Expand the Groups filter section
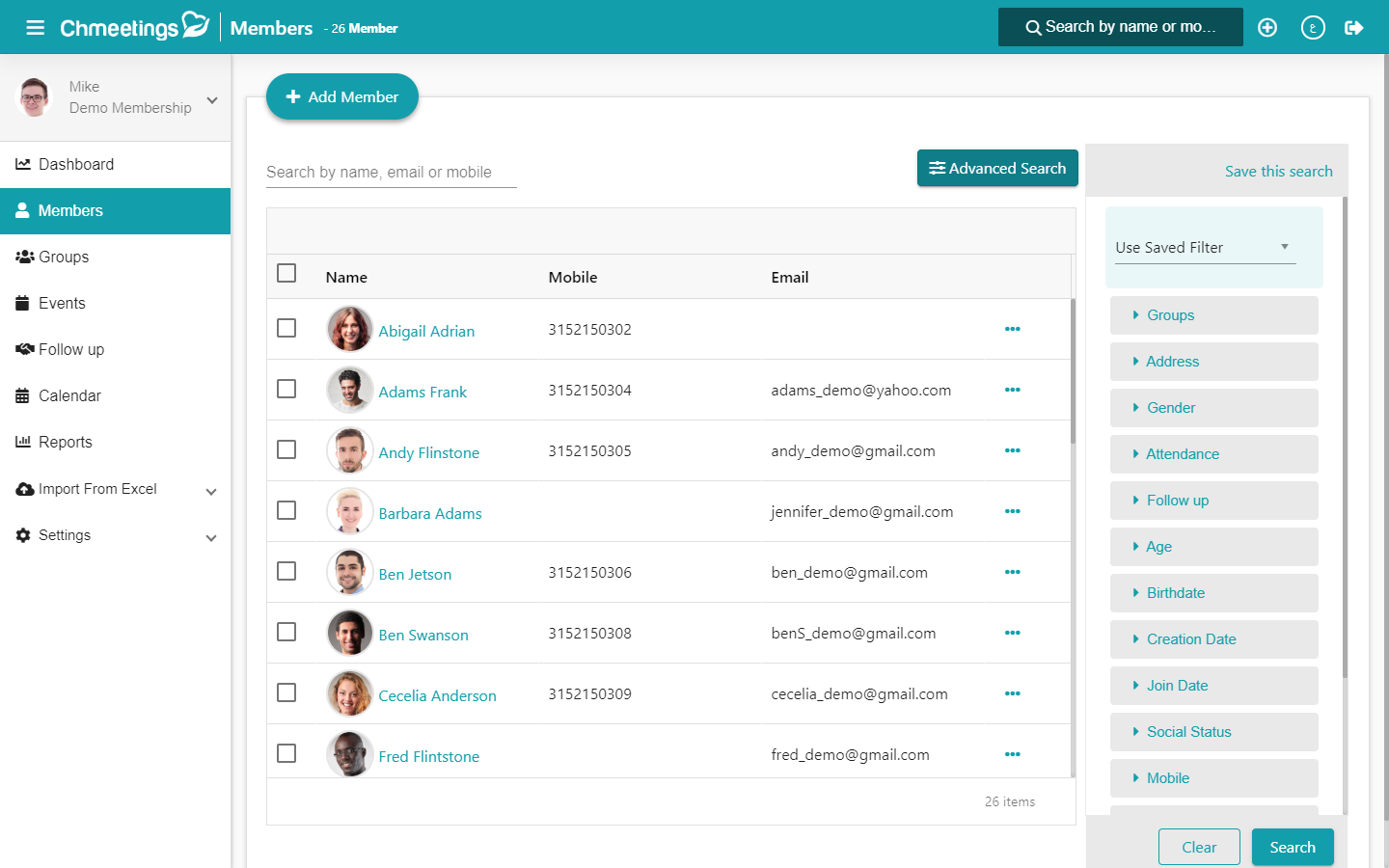 click(1213, 315)
